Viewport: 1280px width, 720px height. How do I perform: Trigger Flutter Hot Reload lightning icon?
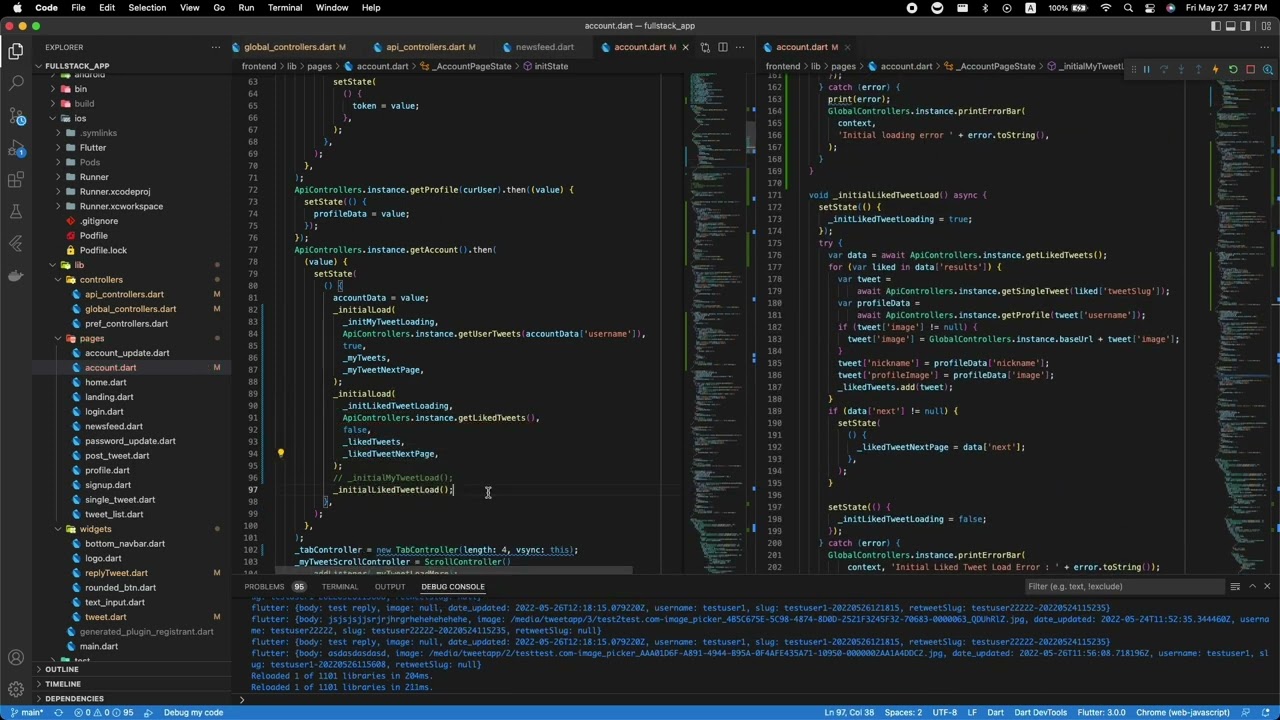tap(1215, 70)
